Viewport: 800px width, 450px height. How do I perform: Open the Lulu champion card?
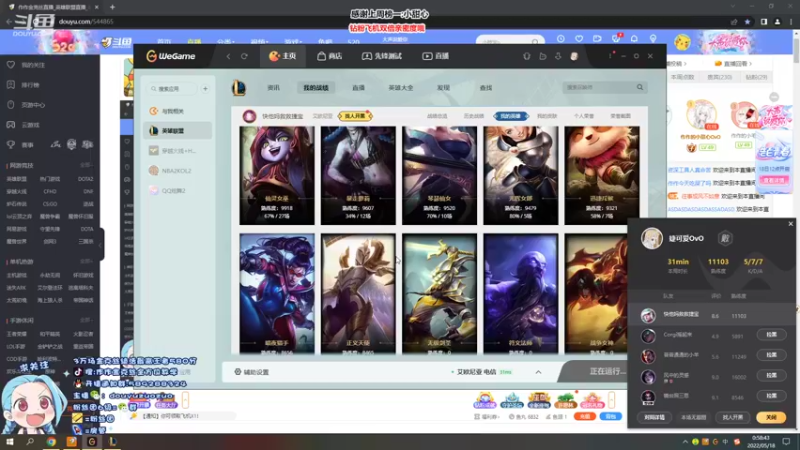pyautogui.click(x=277, y=176)
